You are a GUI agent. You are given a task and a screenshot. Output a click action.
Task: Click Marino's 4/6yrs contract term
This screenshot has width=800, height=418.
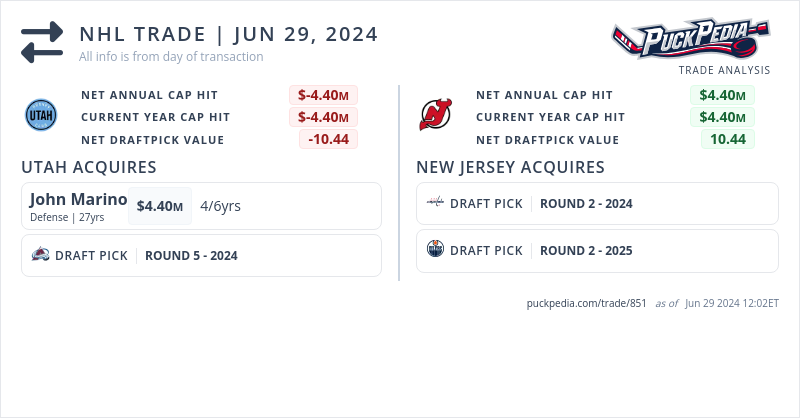pyautogui.click(x=220, y=206)
